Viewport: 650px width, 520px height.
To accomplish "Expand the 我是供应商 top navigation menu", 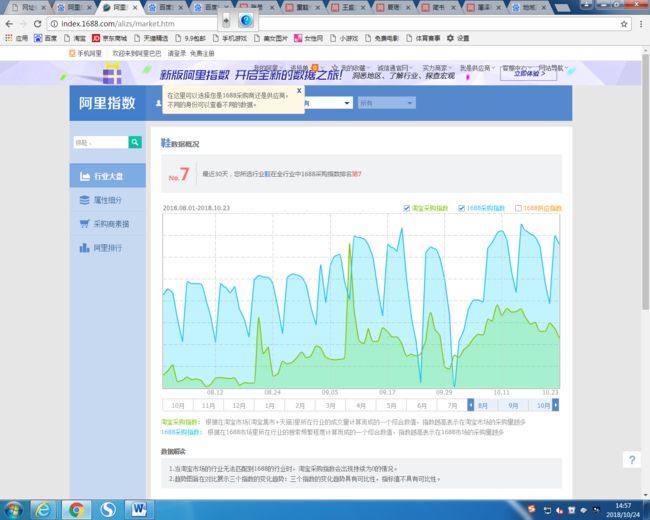I will coord(477,68).
